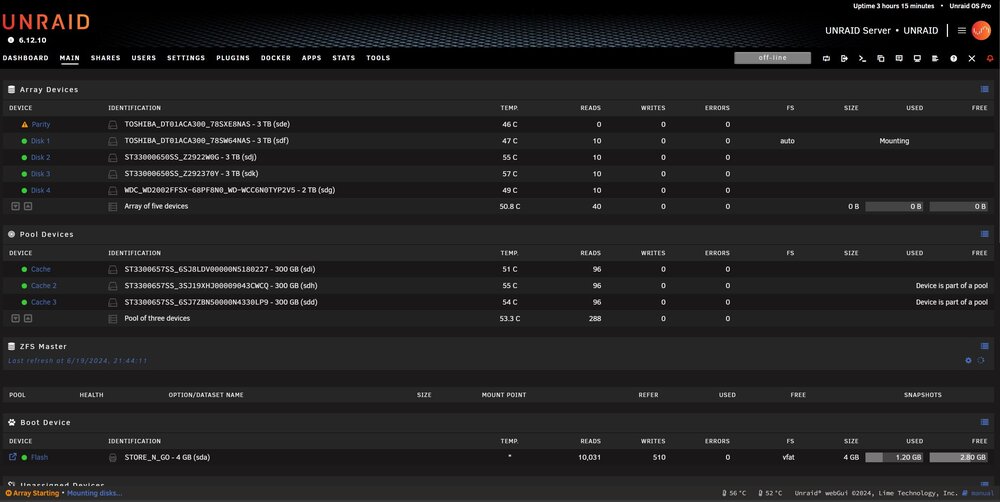Spin up all pool devices arrow
Image resolution: width=1000 pixels, height=502 pixels.
[x=28, y=318]
